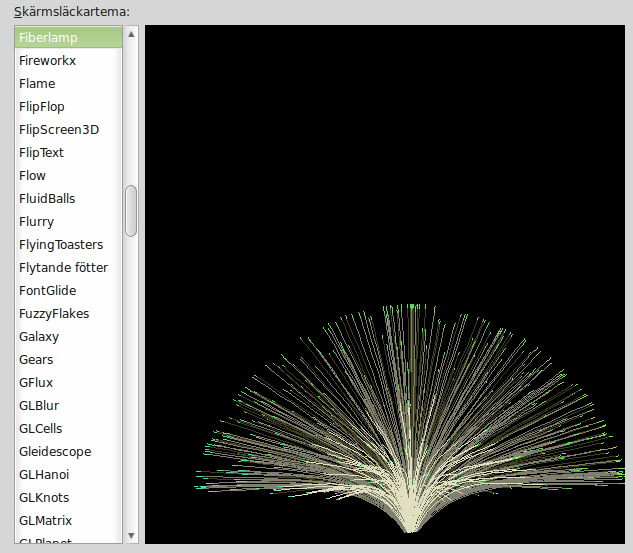Choose the Galaxy screensaver
Image resolution: width=633 pixels, height=553 pixels.
point(68,337)
